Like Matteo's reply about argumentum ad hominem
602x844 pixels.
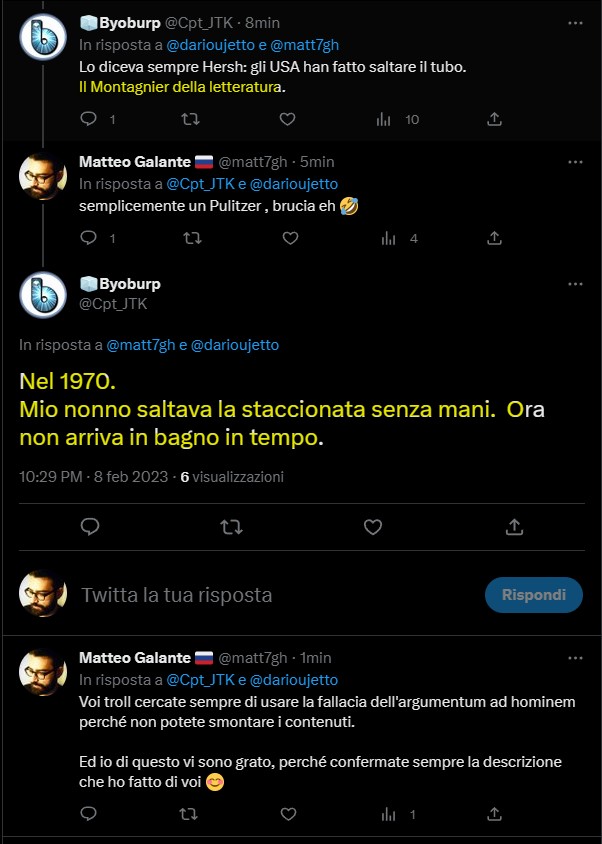click(289, 815)
